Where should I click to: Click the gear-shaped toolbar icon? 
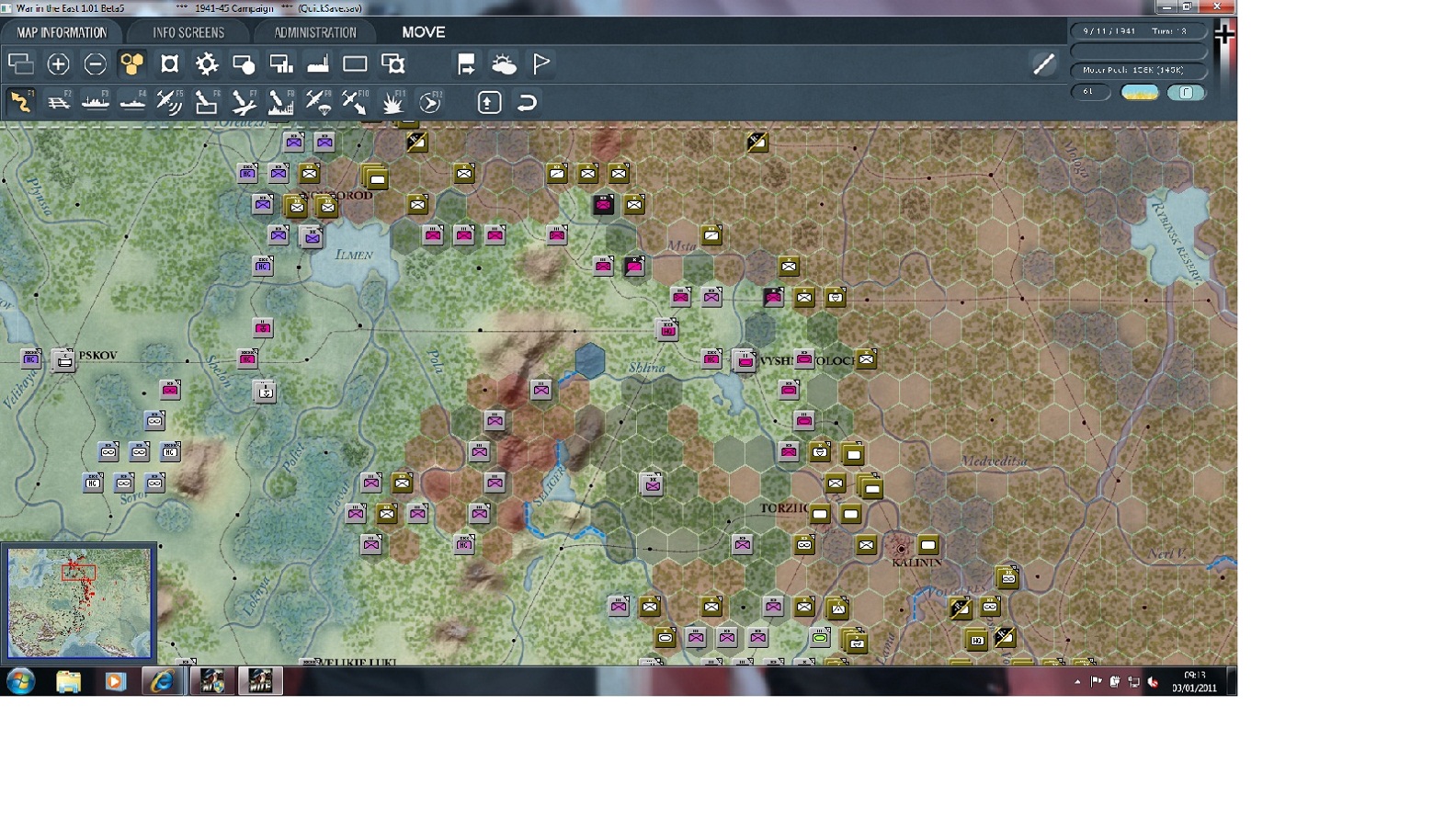tap(207, 63)
